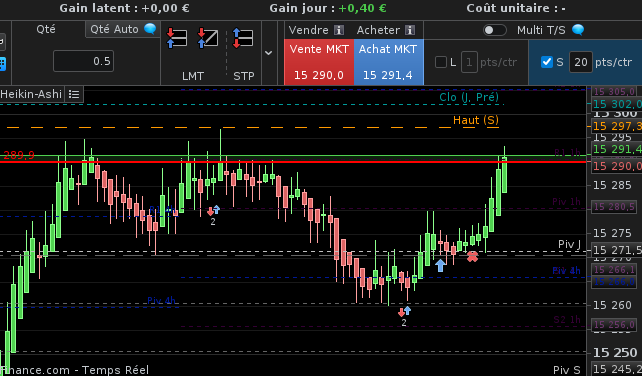Click the orange 15 297,3 price label
This screenshot has height=376, width=642.
click(x=617, y=126)
